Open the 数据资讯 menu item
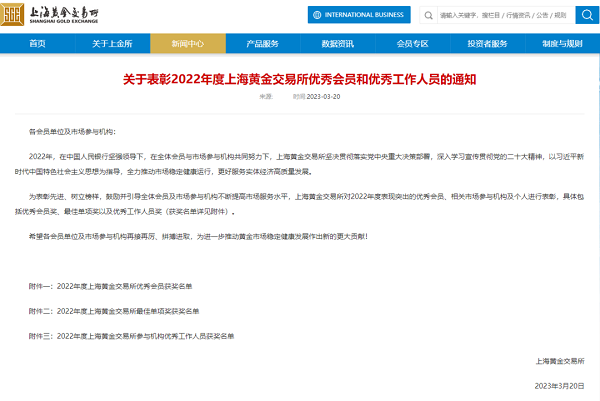600x401 pixels. click(338, 44)
